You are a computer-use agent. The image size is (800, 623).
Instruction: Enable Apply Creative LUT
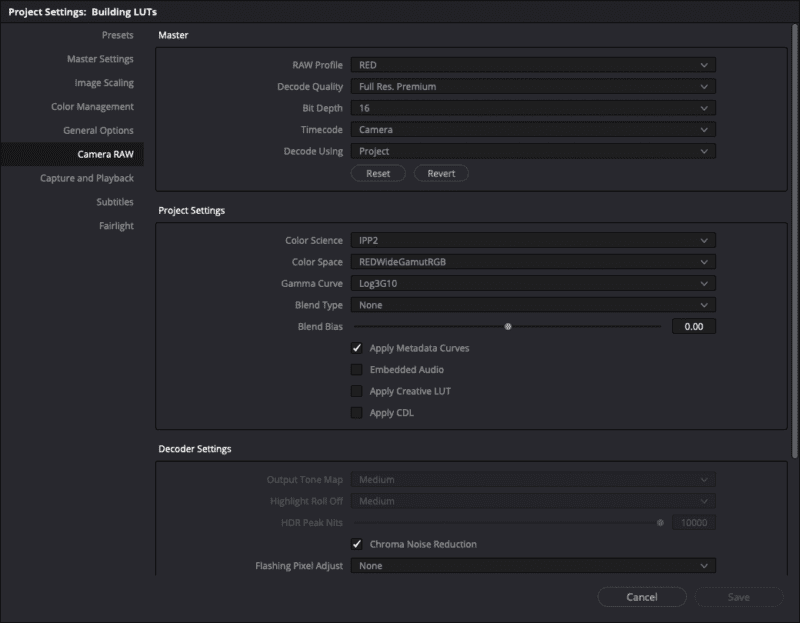tap(355, 391)
